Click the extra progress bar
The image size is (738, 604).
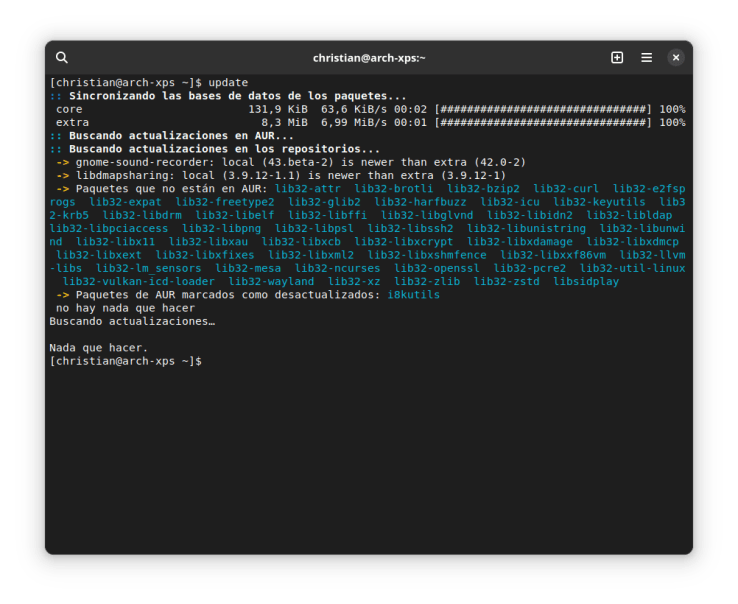tap(543, 122)
